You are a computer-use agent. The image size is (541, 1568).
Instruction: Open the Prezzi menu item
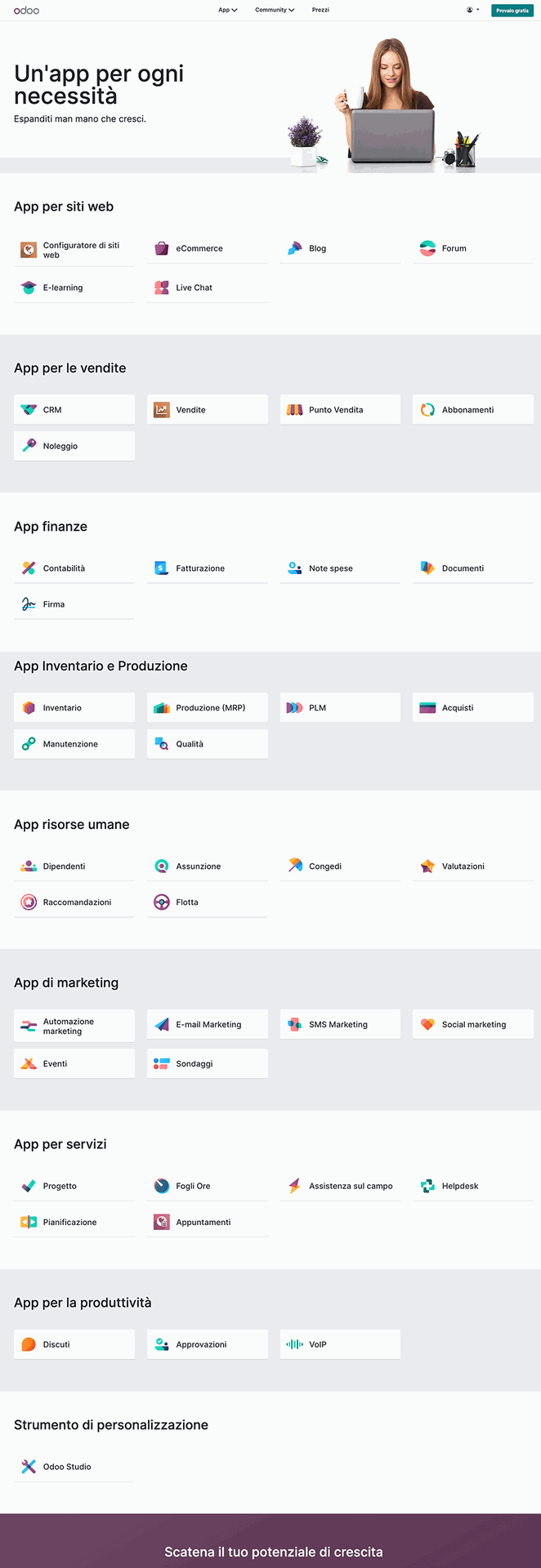(320, 11)
